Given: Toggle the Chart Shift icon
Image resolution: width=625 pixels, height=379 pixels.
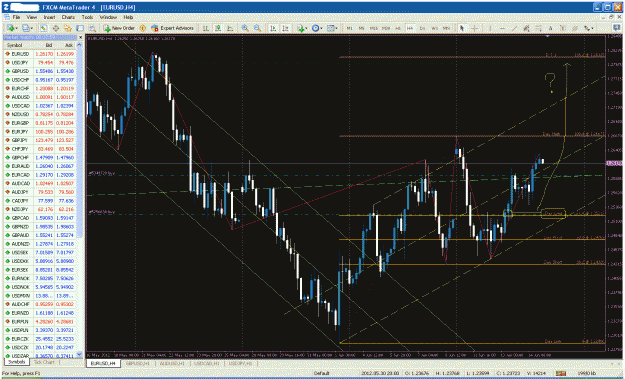Looking at the screenshot, I should pos(285,28).
